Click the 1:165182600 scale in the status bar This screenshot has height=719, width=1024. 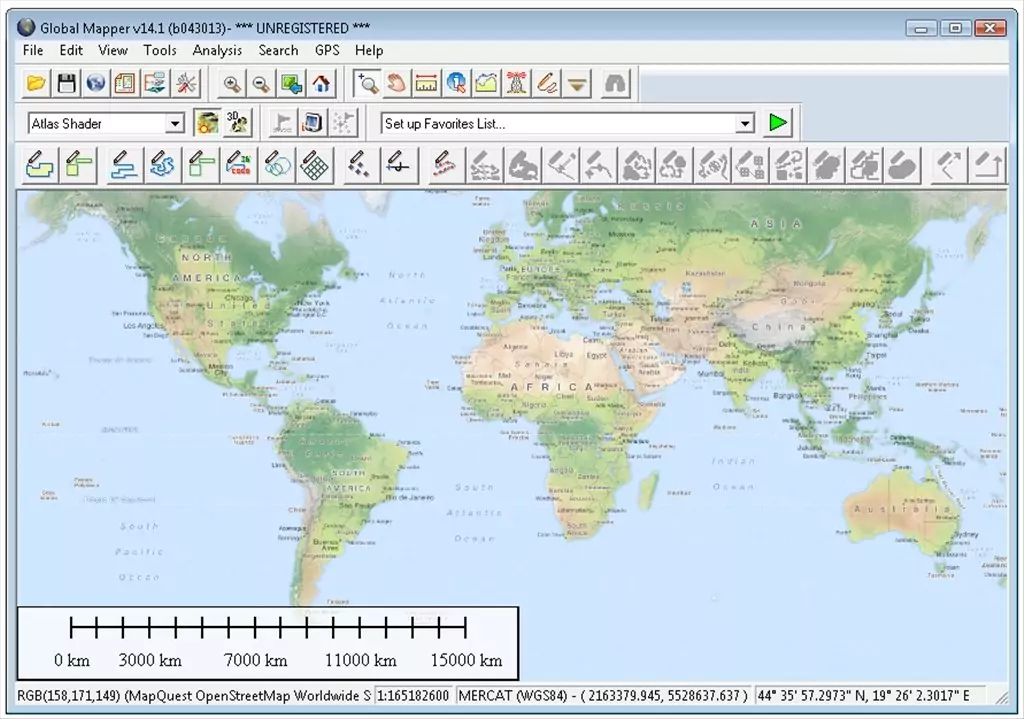pos(413,695)
